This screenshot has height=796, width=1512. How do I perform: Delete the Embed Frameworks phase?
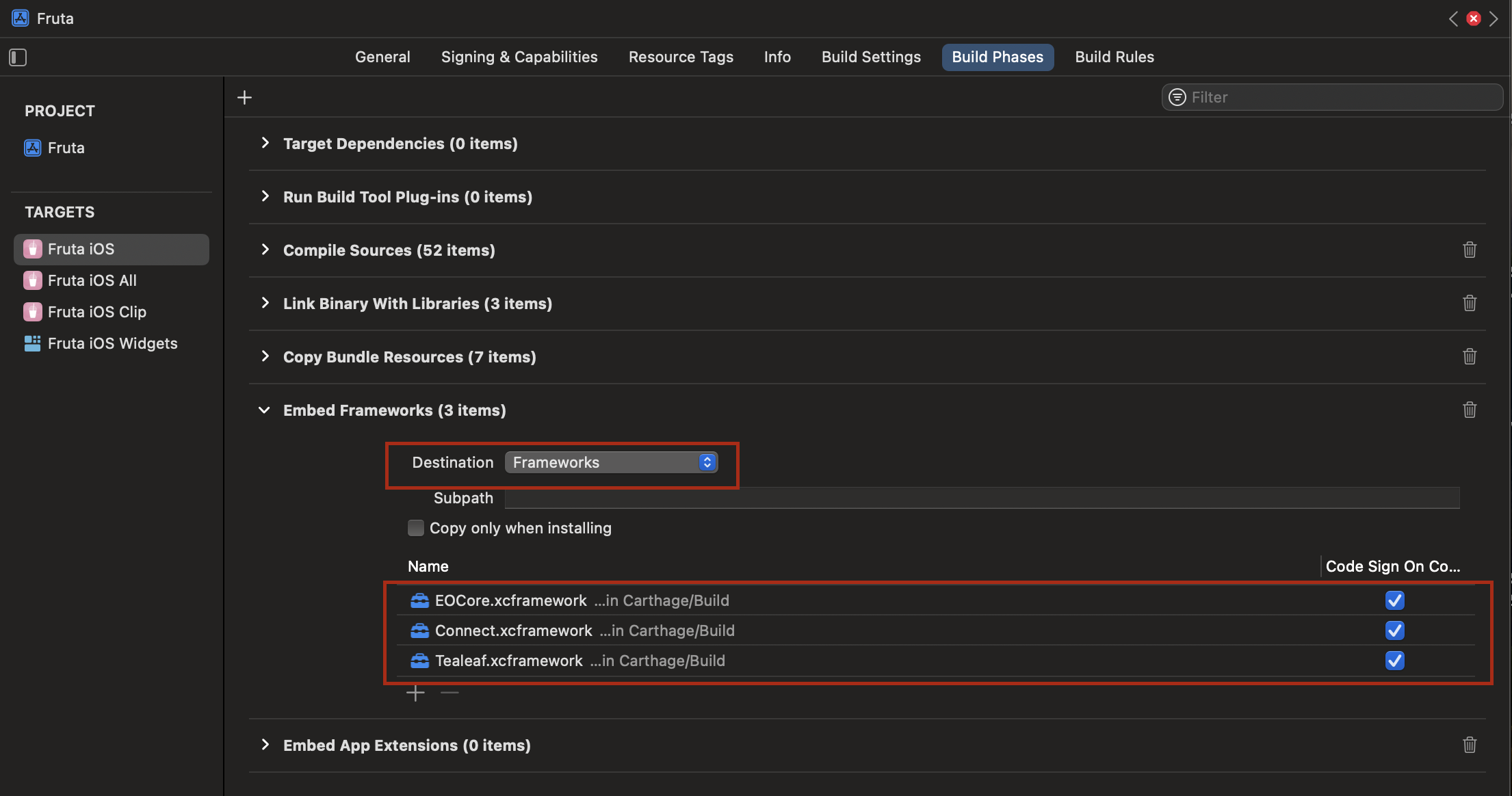click(x=1470, y=410)
